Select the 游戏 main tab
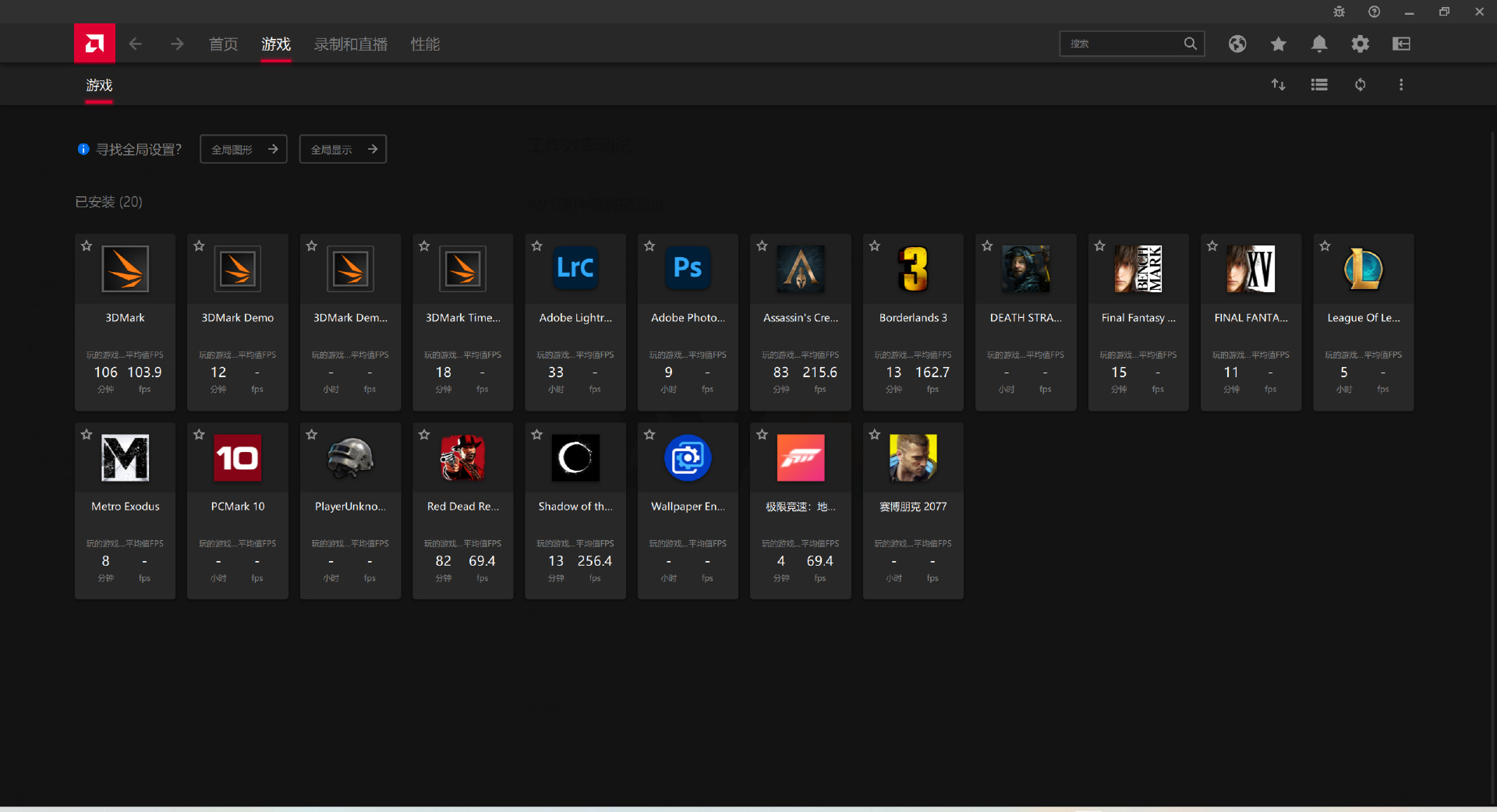The width and height of the screenshot is (1497, 812). click(x=276, y=44)
